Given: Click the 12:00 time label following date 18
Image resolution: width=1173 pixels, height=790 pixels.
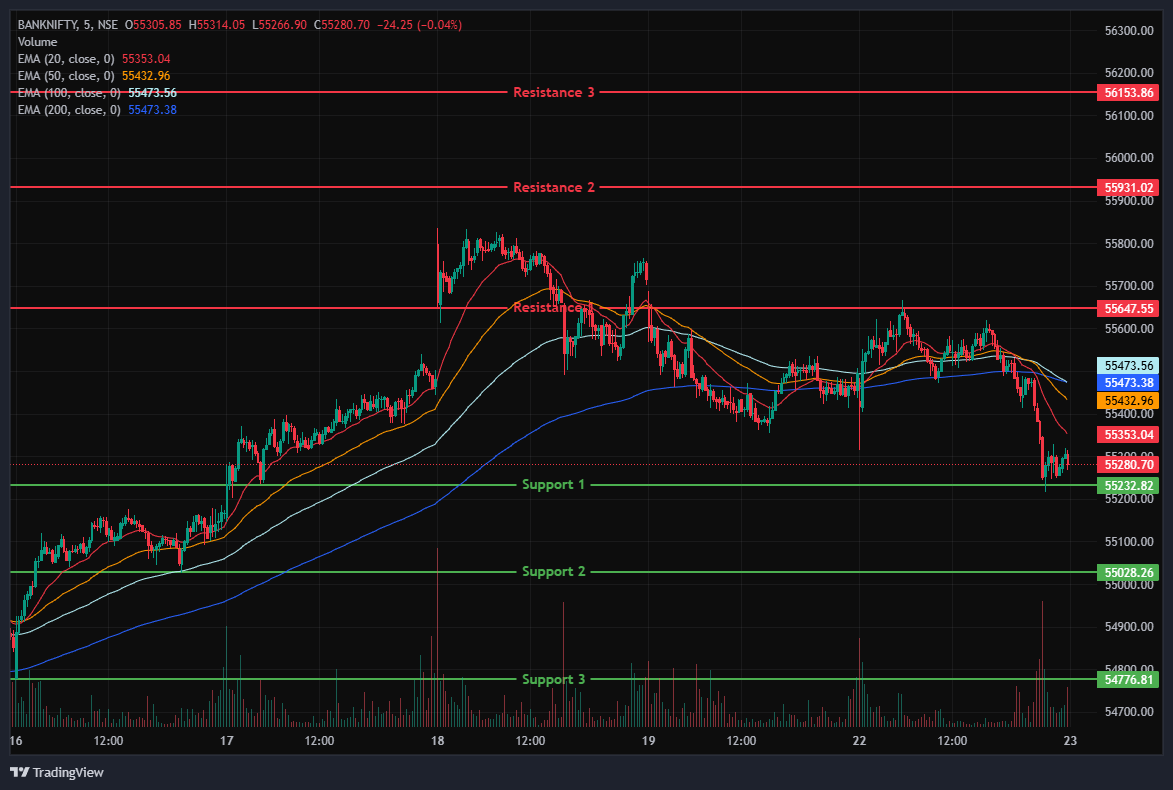Looking at the screenshot, I should (530, 741).
